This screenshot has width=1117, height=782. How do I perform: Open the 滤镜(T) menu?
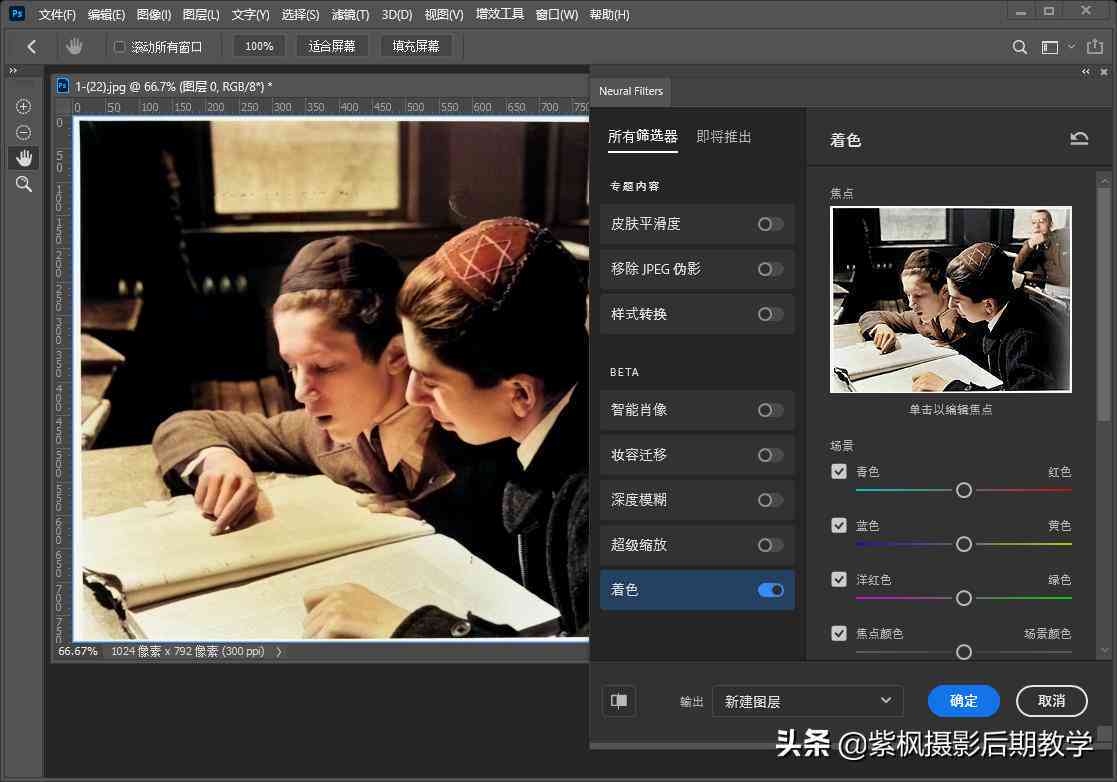pos(350,14)
